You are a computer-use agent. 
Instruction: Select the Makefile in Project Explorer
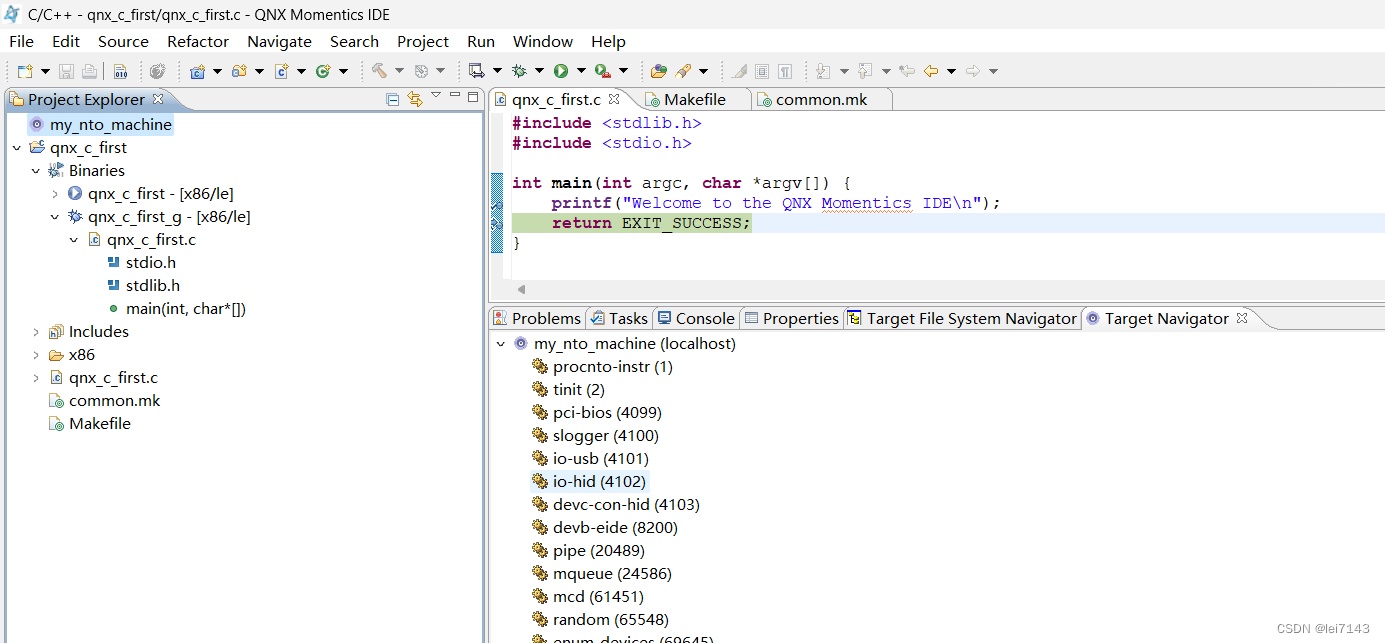[x=99, y=424]
